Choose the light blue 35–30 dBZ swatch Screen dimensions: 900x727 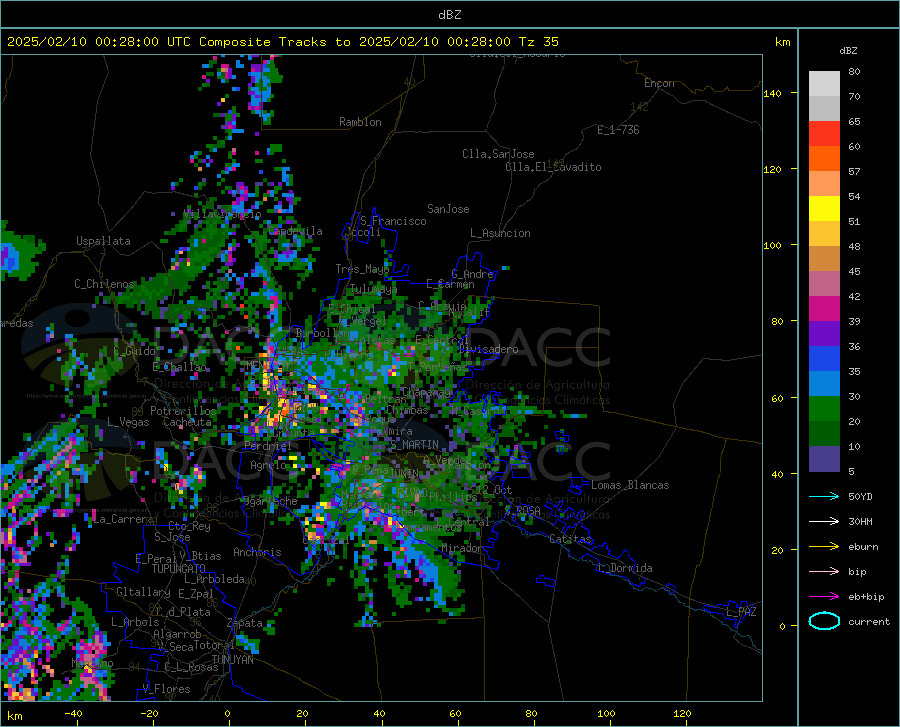coord(824,384)
